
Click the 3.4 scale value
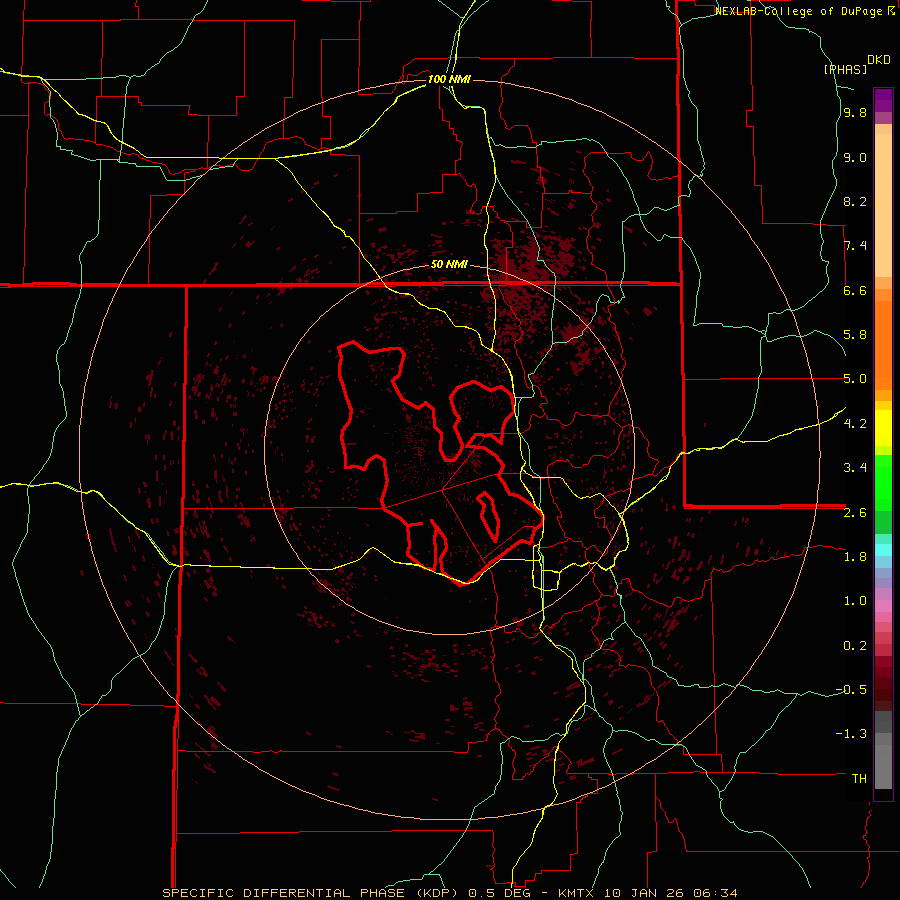point(855,468)
